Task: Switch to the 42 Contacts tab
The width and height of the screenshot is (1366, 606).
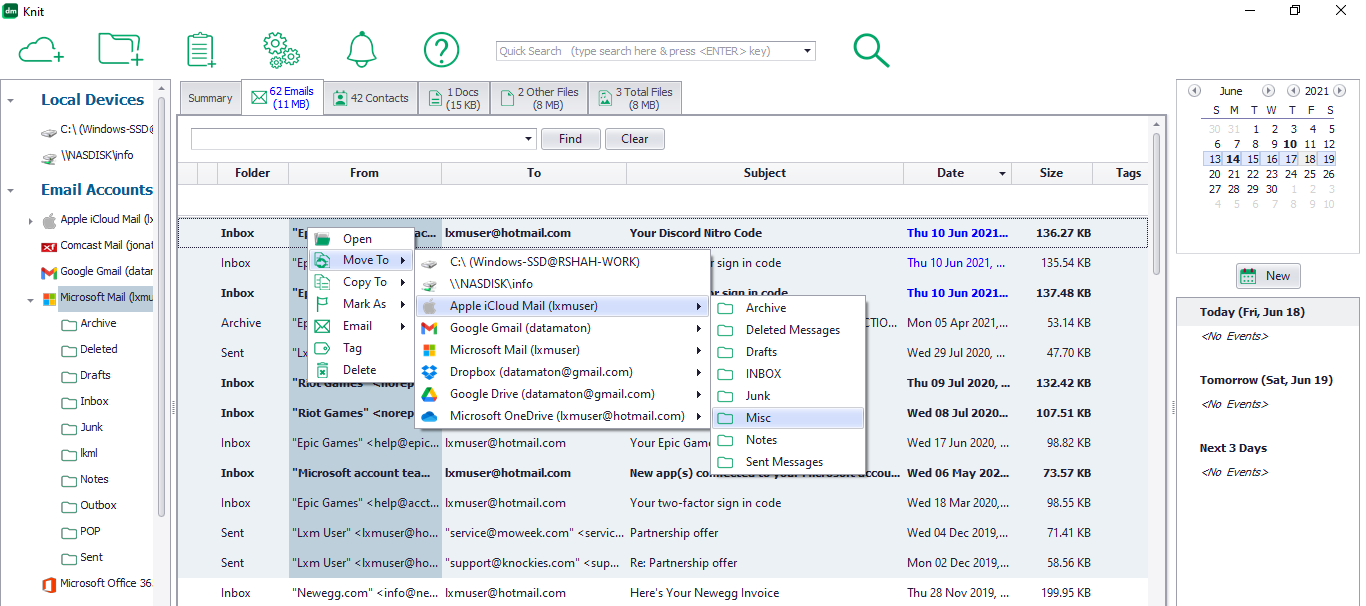Action: pyautogui.click(x=371, y=98)
